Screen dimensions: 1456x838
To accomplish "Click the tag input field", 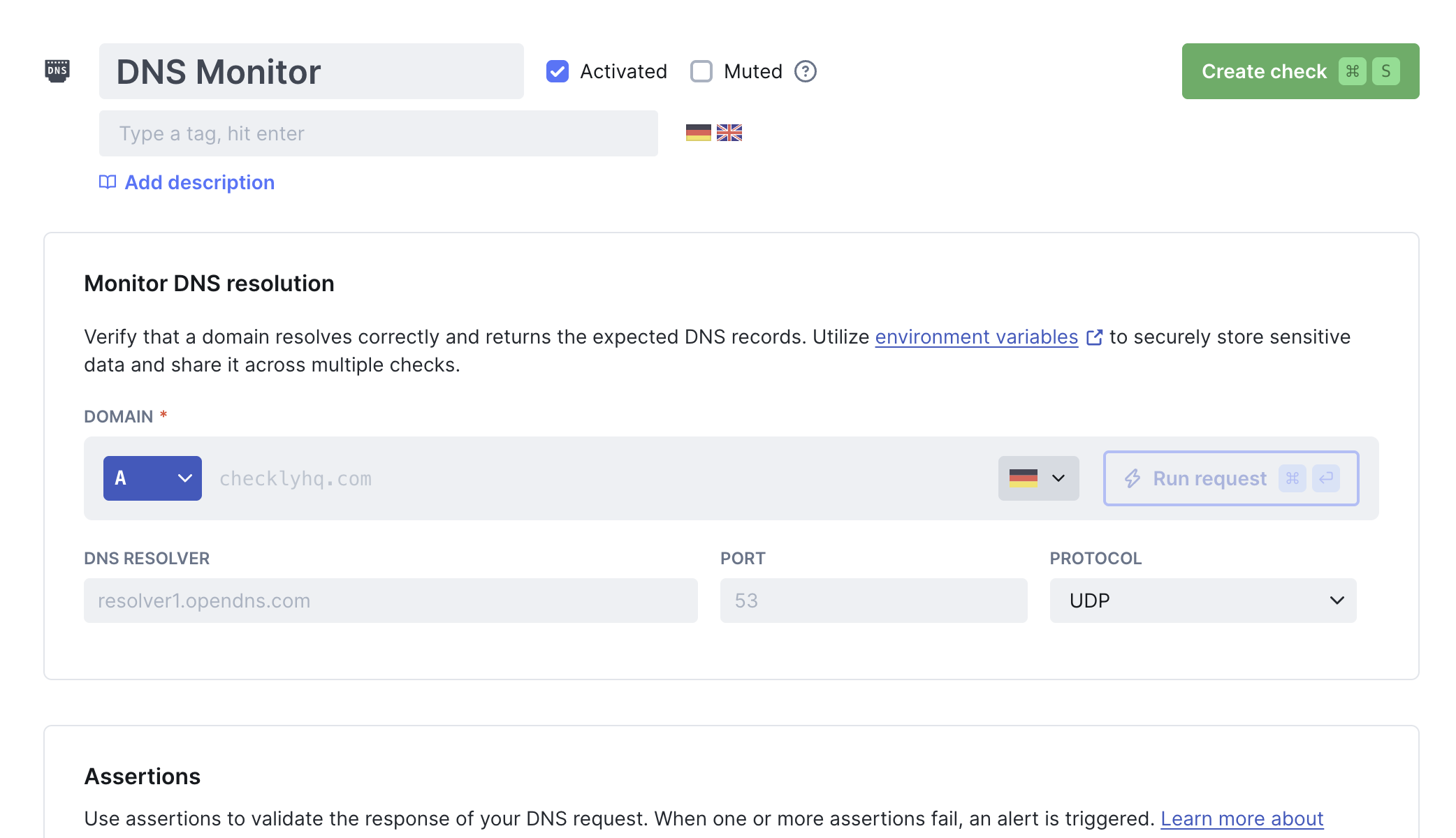I will click(x=377, y=133).
